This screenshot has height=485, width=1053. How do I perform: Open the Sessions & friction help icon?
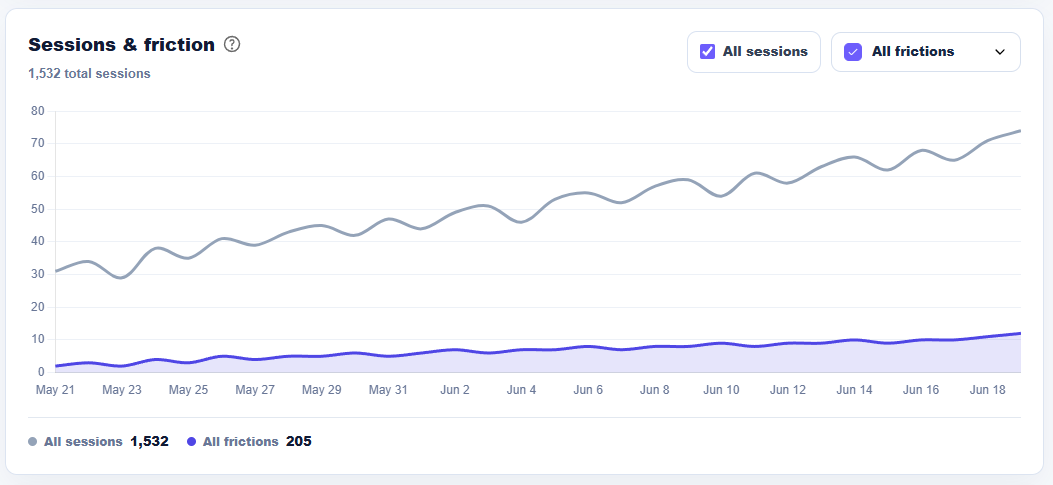click(x=232, y=45)
